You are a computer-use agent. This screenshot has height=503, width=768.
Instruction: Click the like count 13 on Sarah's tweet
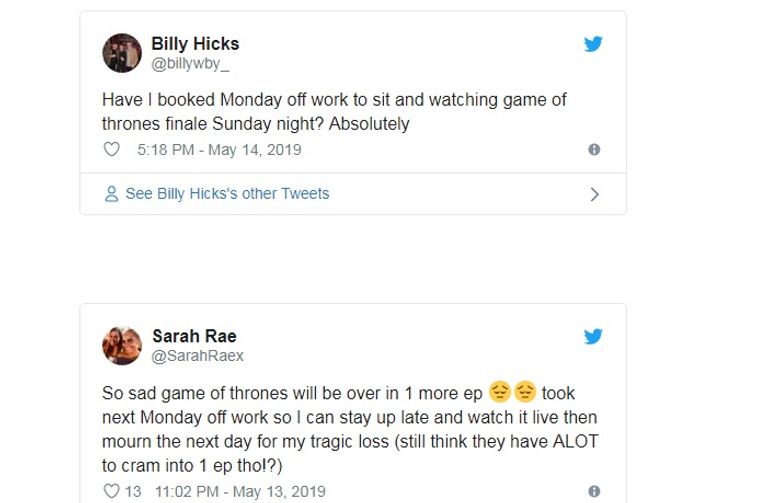click(135, 492)
